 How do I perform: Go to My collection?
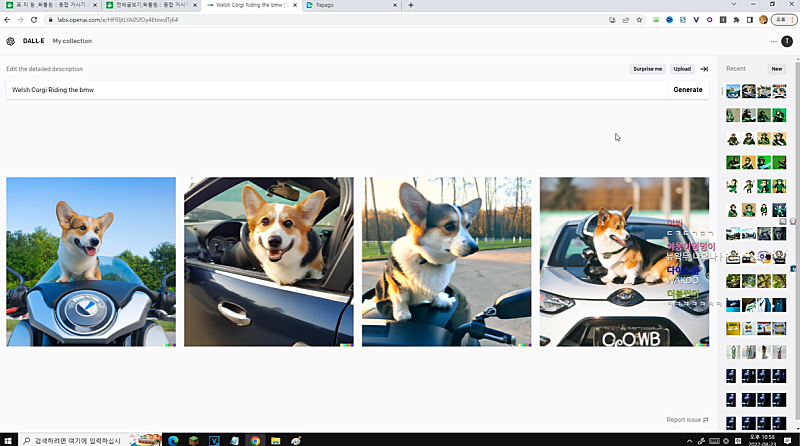pos(72,41)
